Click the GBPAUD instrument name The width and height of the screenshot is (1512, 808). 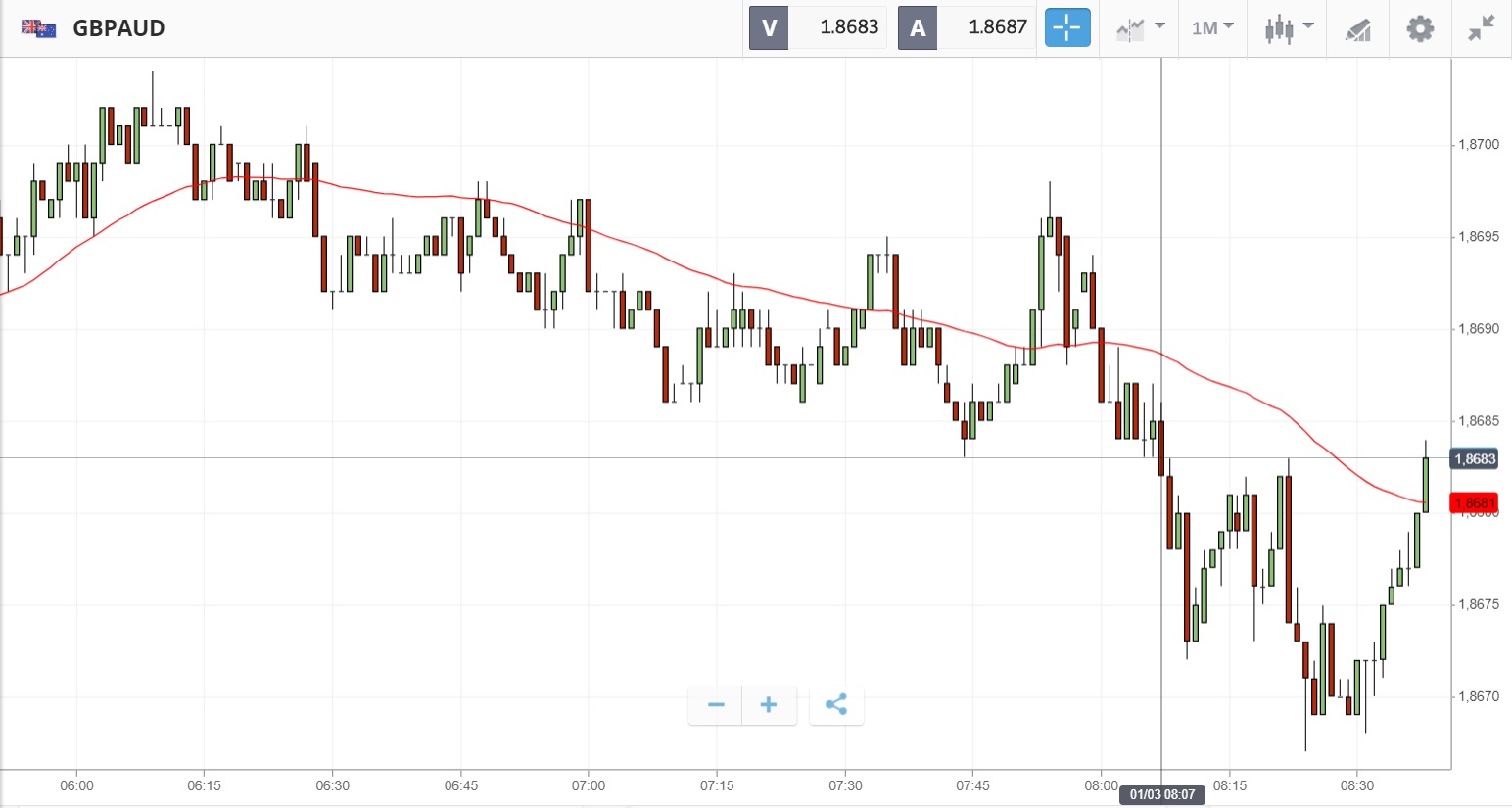[118, 27]
